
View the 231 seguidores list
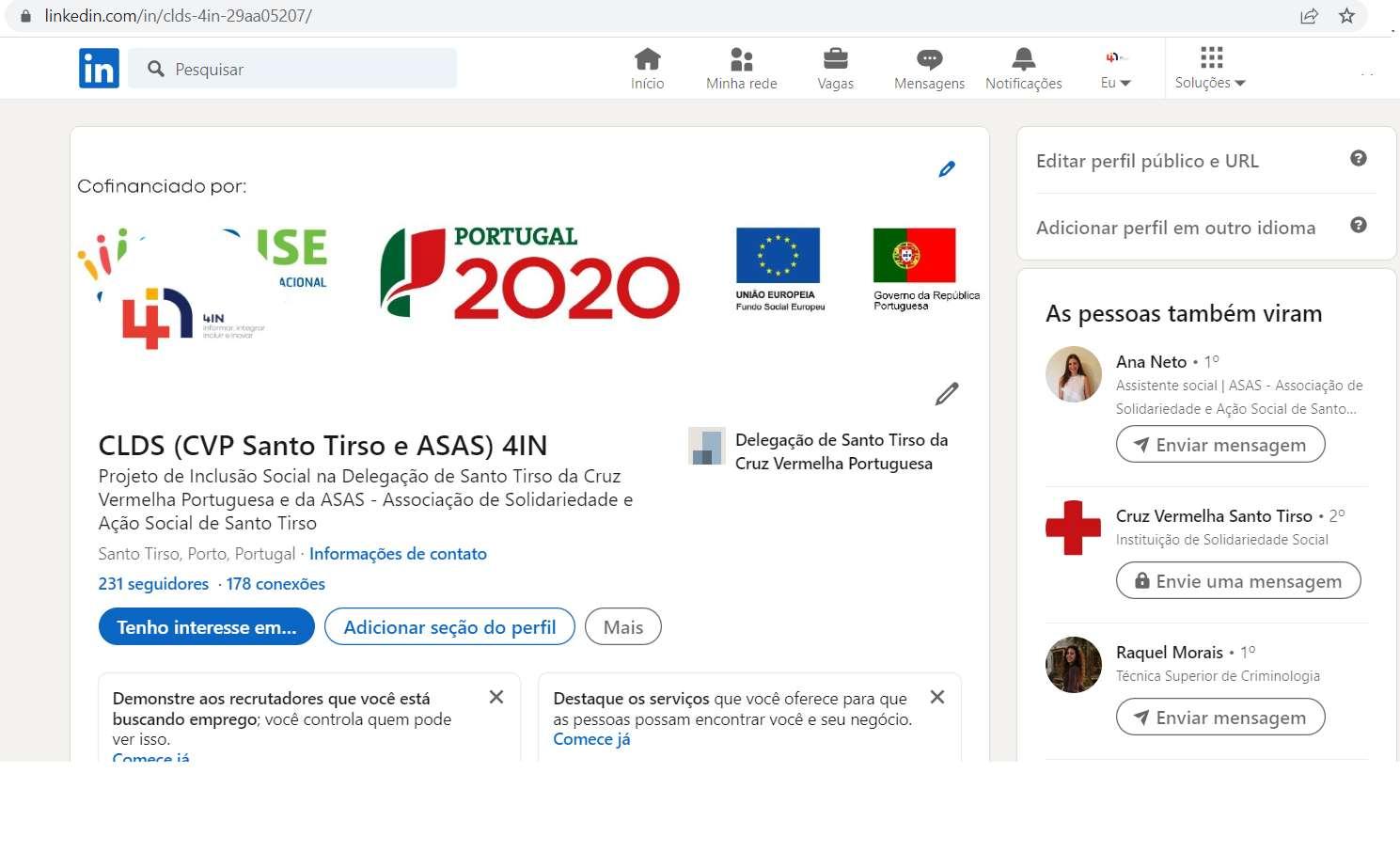153,584
